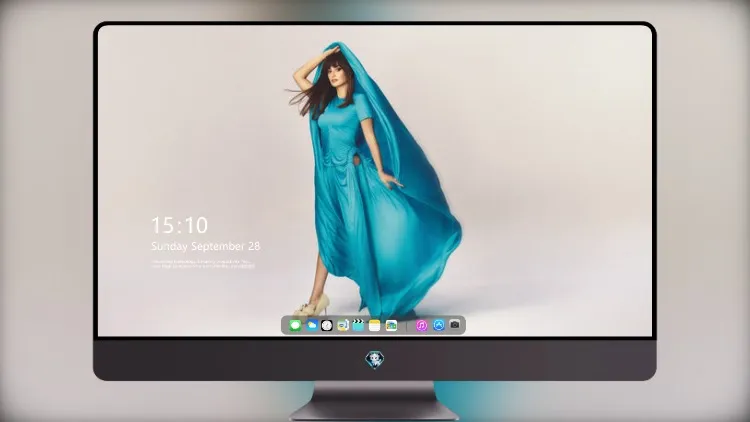Open the pink iTunes music app in dock

click(421, 325)
